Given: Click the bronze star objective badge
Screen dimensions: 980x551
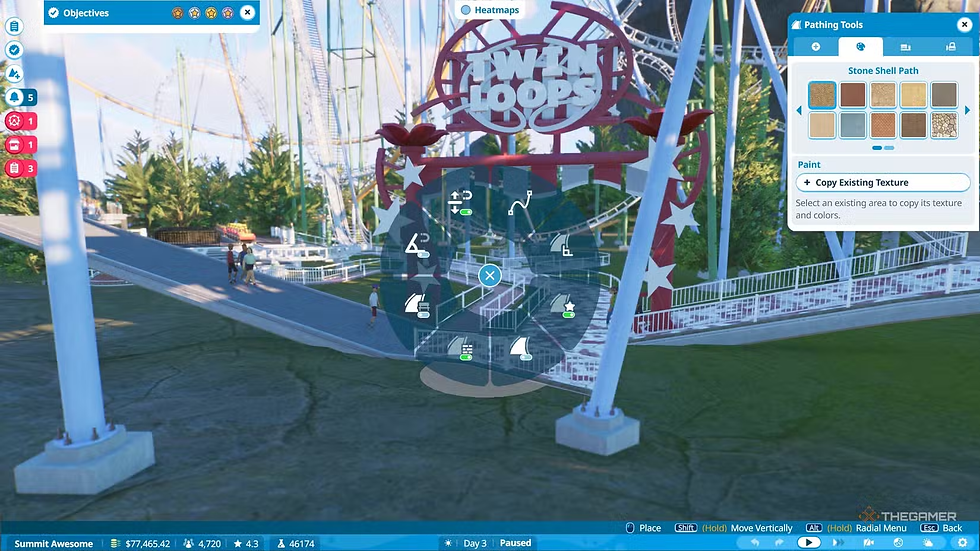Looking at the screenshot, I should click(178, 12).
